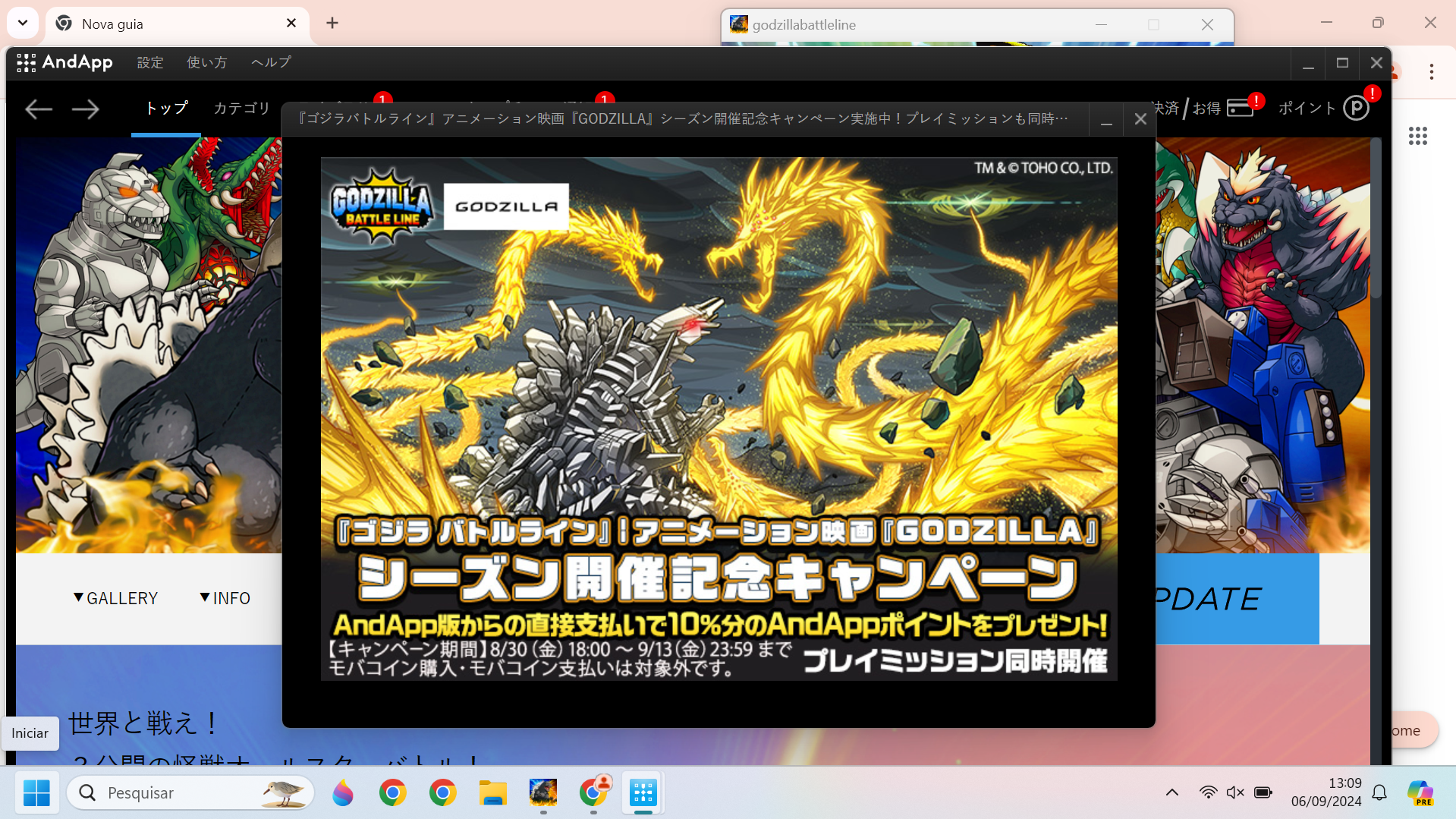Open the second Chrome taskbar icon
The height and width of the screenshot is (819, 1456).
tap(442, 793)
